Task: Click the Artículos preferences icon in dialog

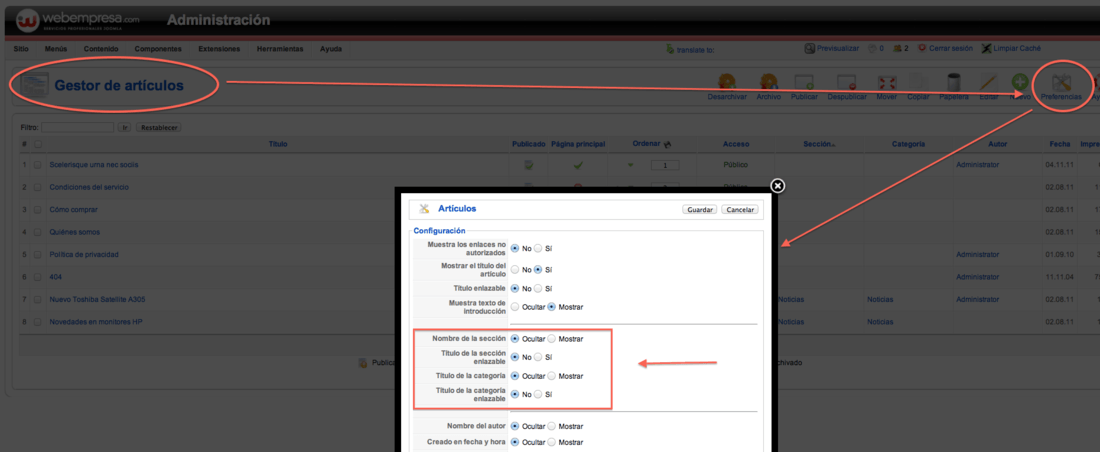Action: 424,209
